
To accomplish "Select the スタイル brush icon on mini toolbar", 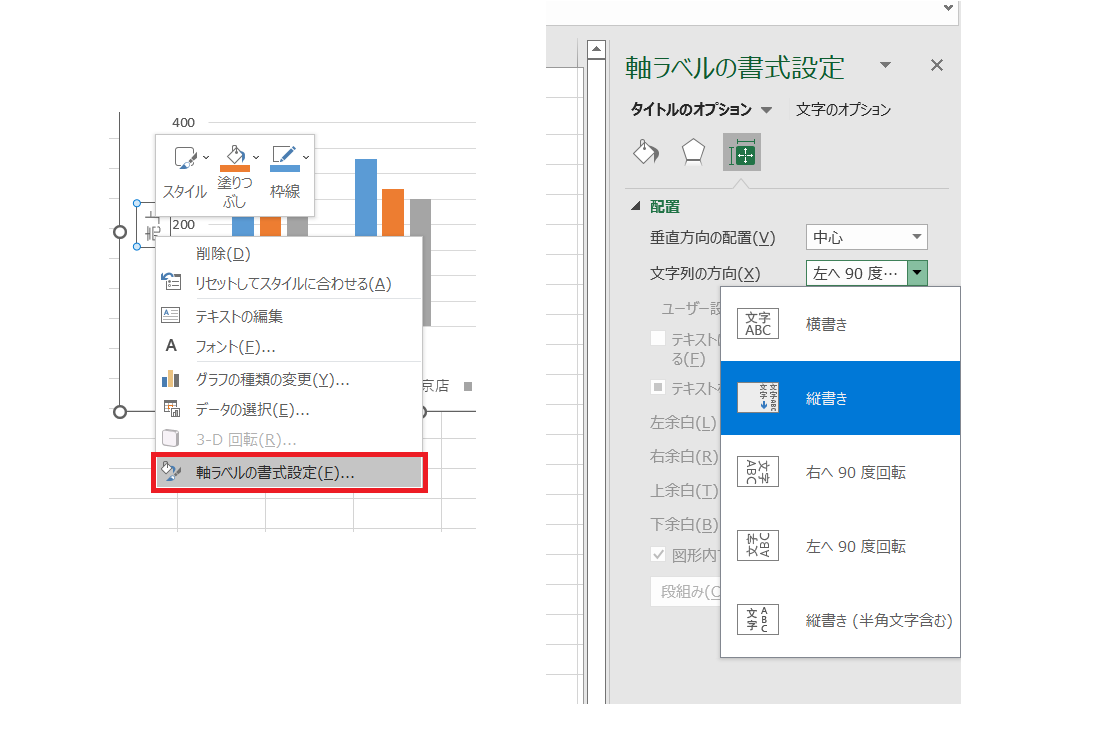I will 184,158.
